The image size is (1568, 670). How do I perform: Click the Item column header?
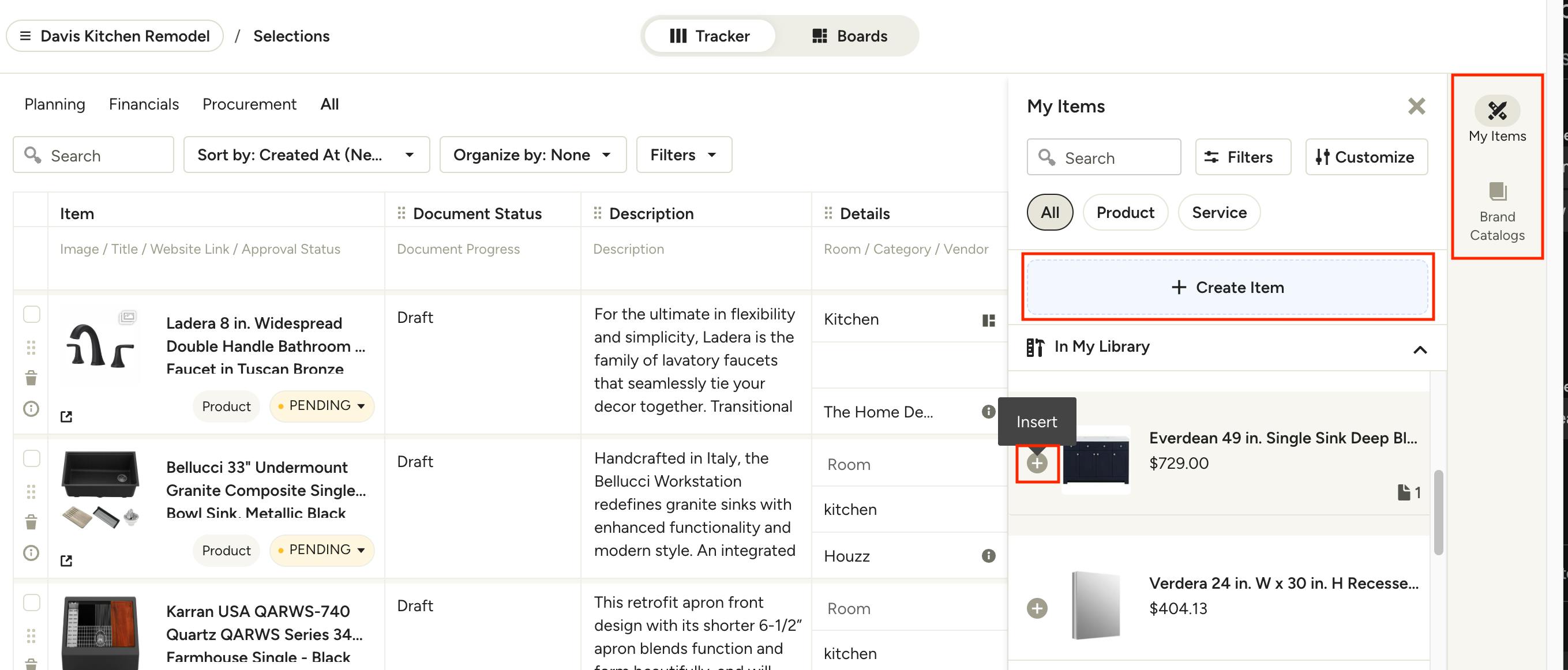tap(77, 213)
